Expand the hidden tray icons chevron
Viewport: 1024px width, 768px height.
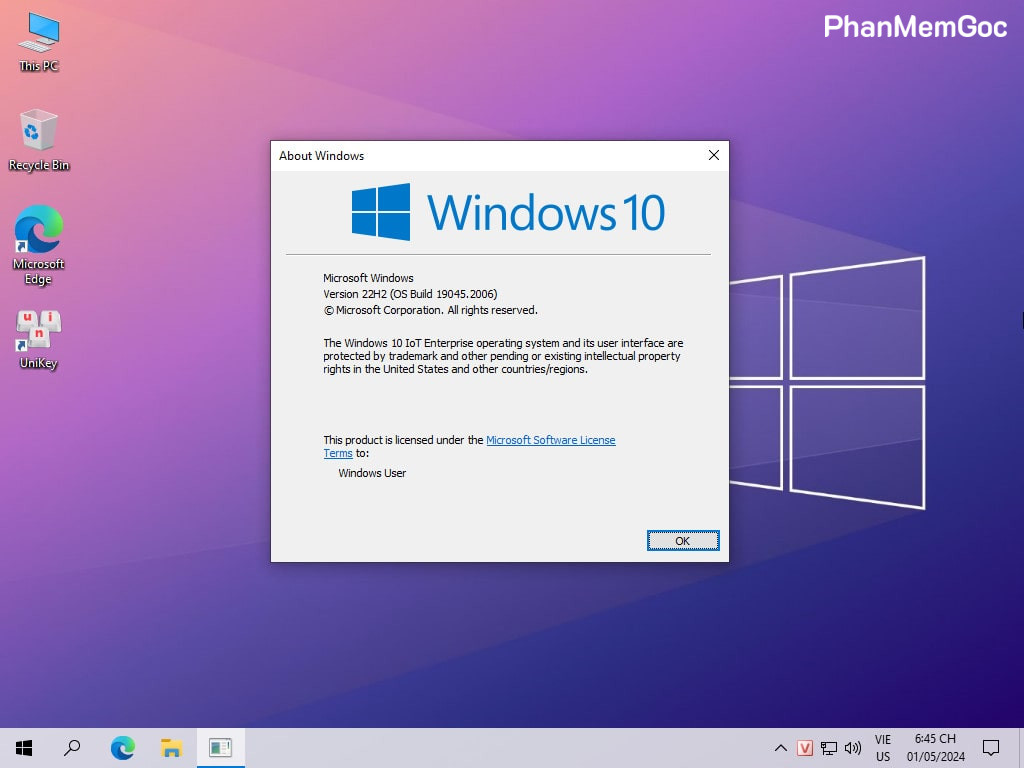point(781,748)
